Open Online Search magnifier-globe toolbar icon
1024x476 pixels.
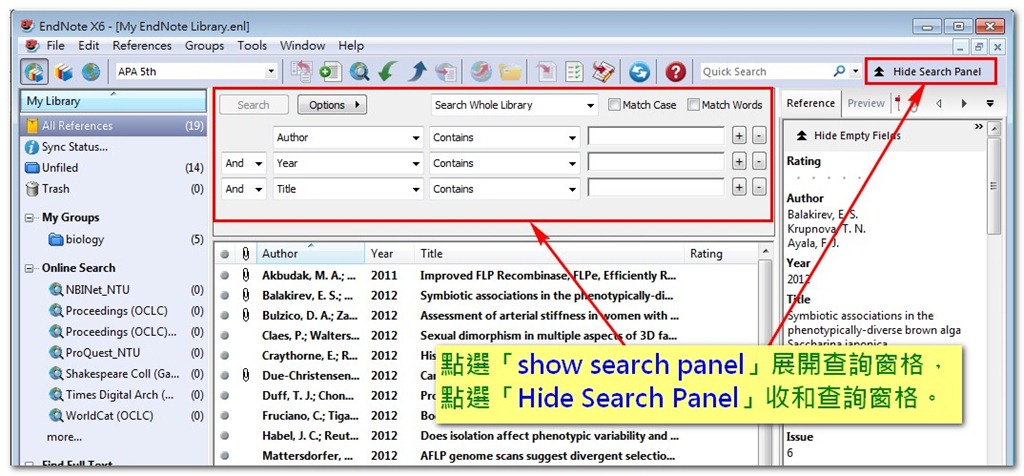(359, 71)
